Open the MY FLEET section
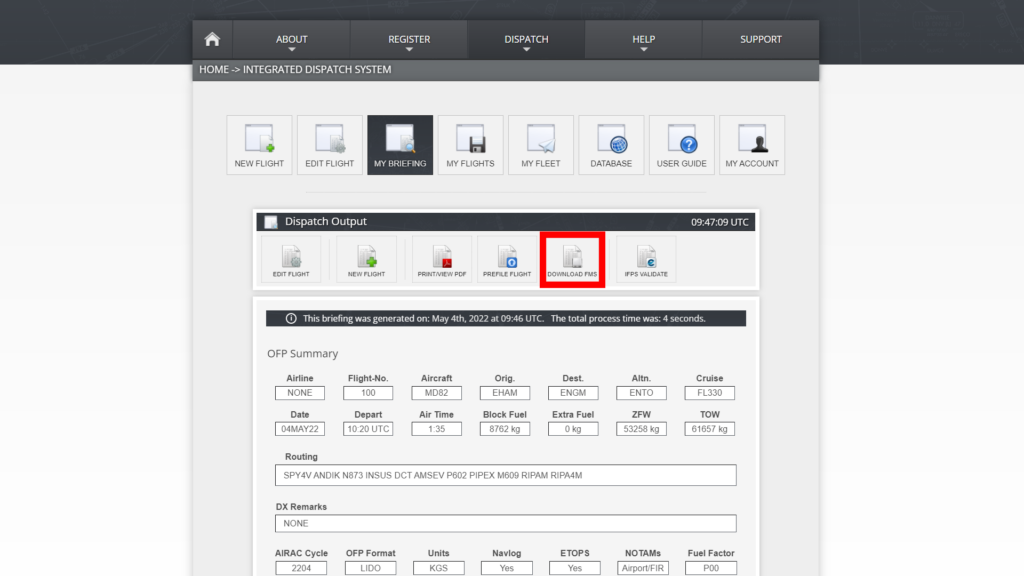The width and height of the screenshot is (1024, 576). pyautogui.click(x=541, y=144)
